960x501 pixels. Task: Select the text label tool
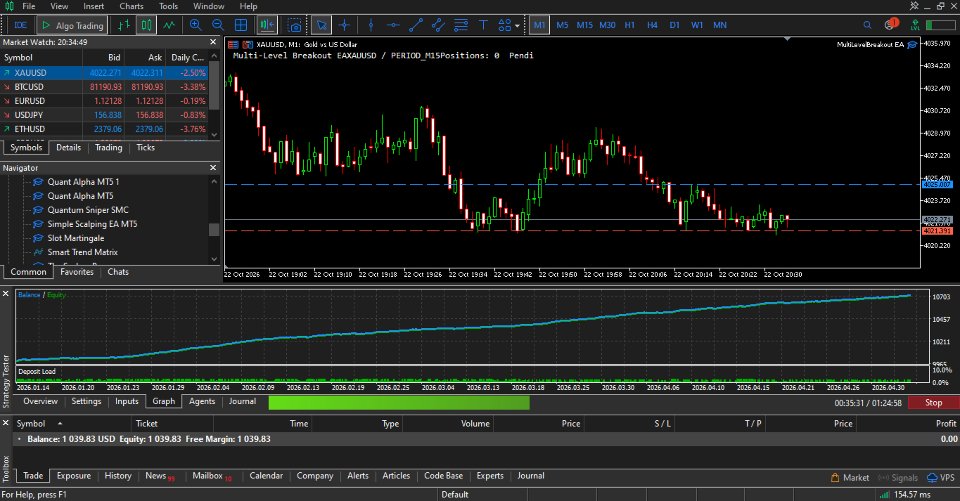483,25
